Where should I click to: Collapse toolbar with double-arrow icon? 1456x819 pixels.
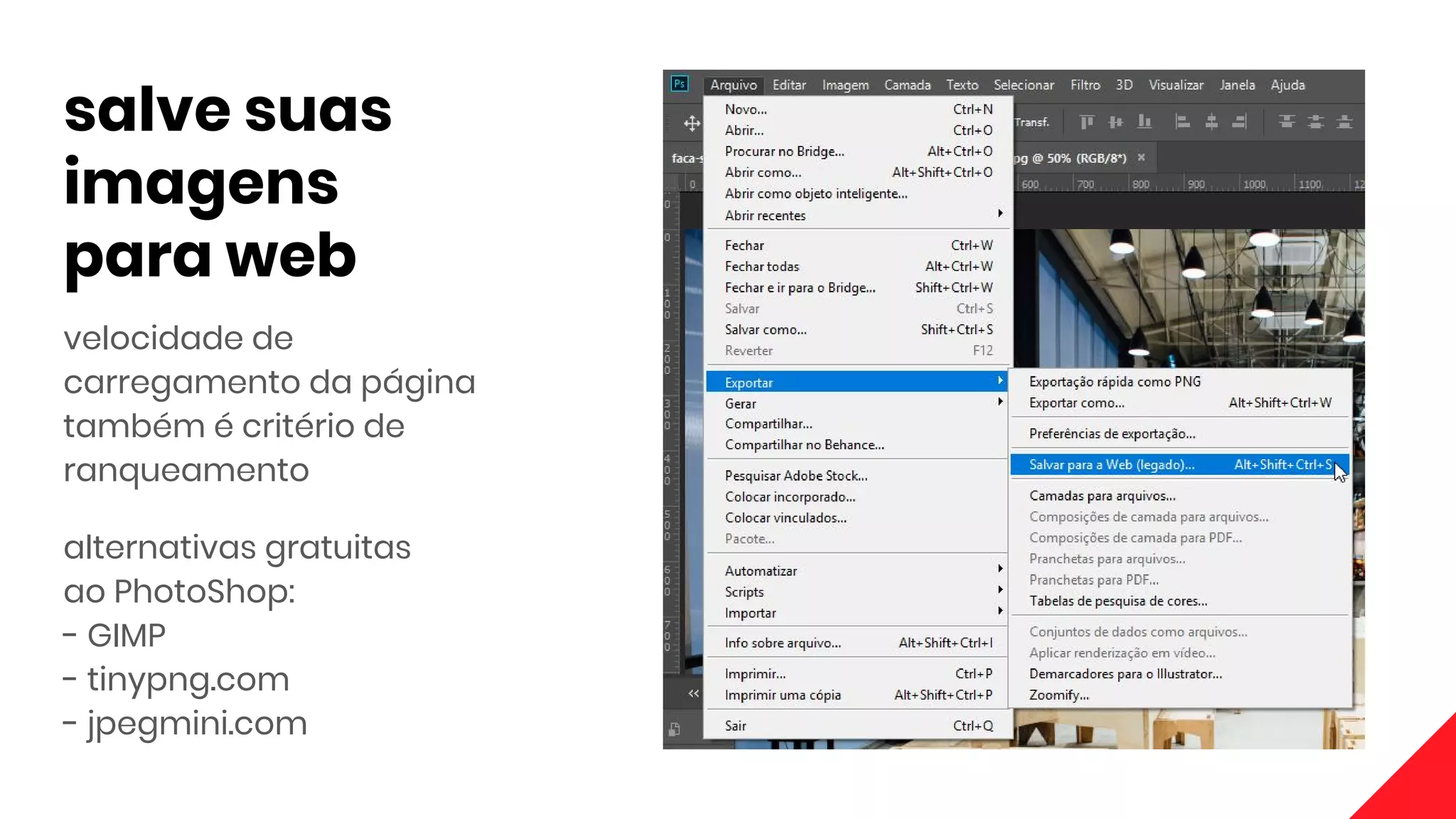click(693, 693)
